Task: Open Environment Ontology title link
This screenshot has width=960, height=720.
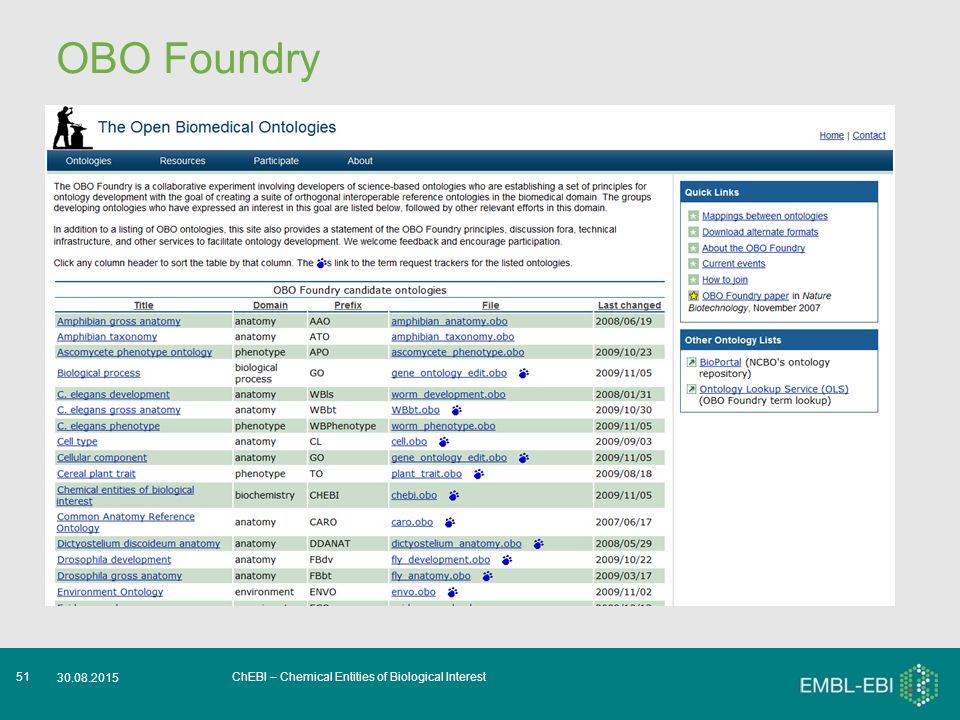Action: coord(110,592)
